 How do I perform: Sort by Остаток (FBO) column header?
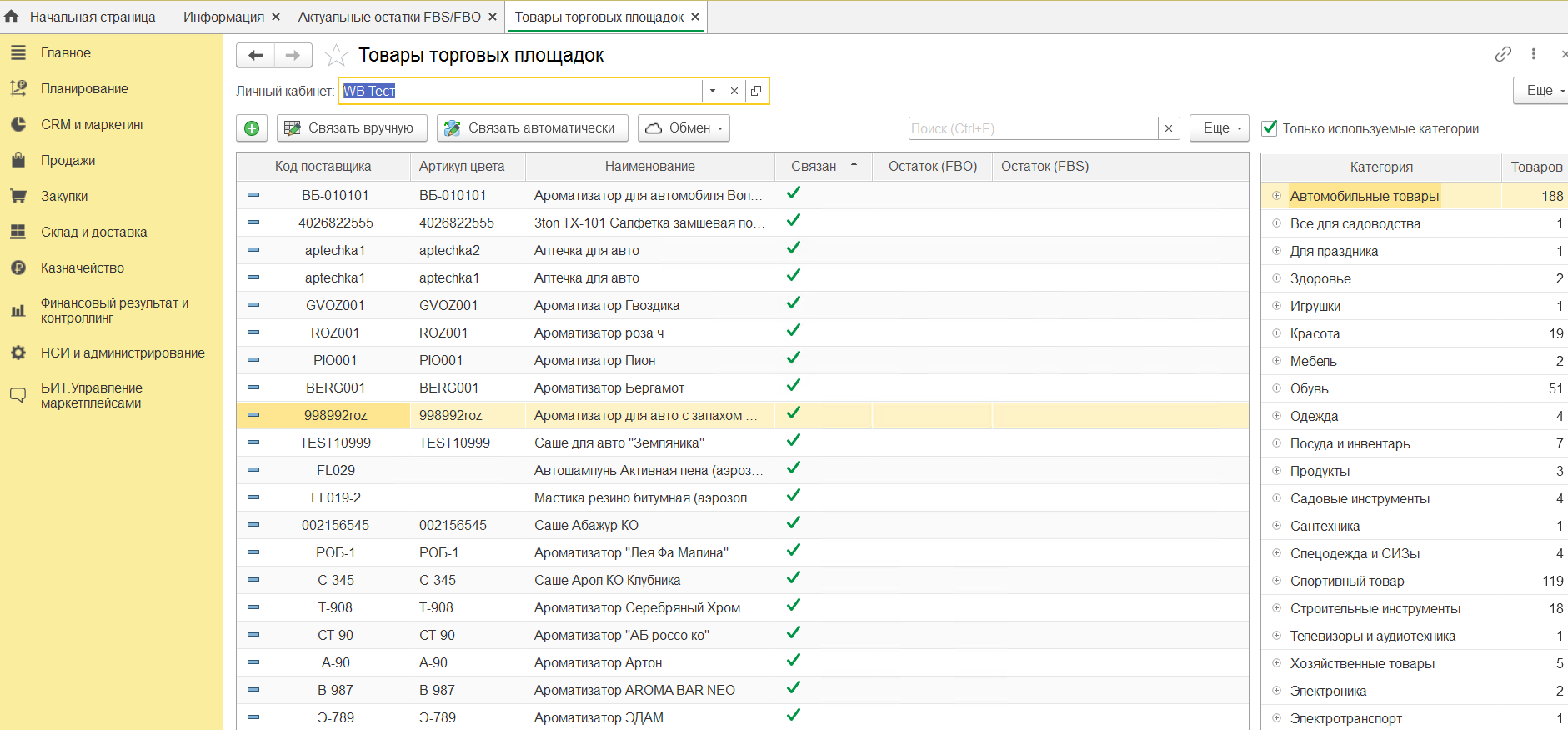pos(933,167)
